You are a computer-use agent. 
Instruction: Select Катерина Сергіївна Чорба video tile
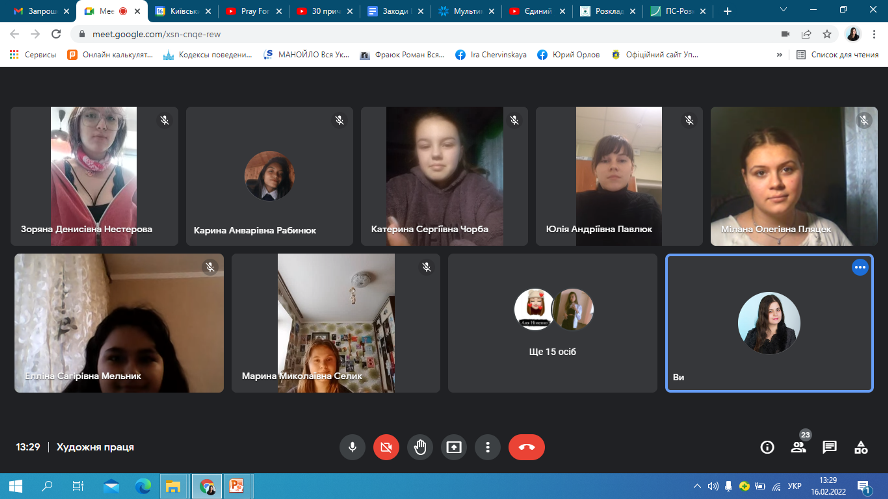point(444,176)
